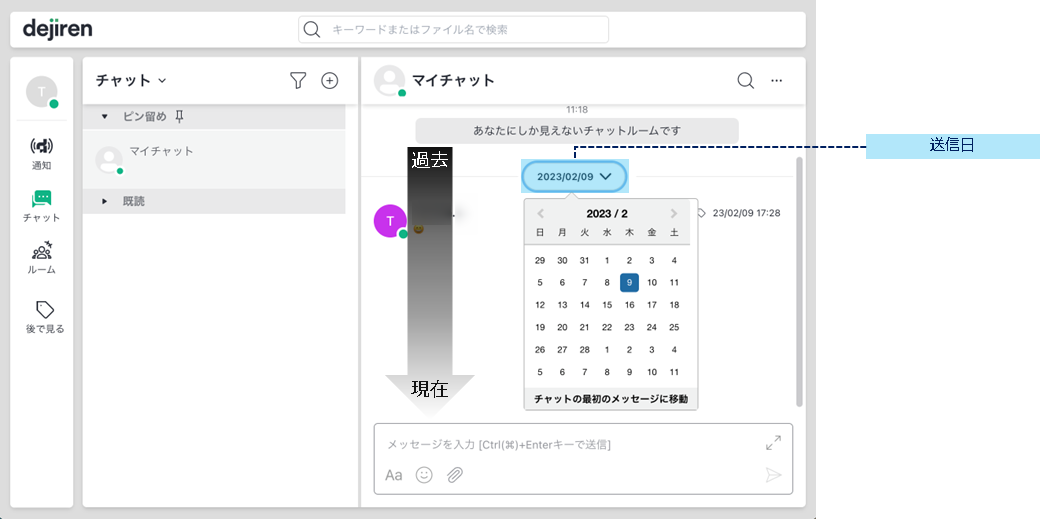Click the paperclip attach file icon
Screen dimensions: 1040x519
point(454,475)
